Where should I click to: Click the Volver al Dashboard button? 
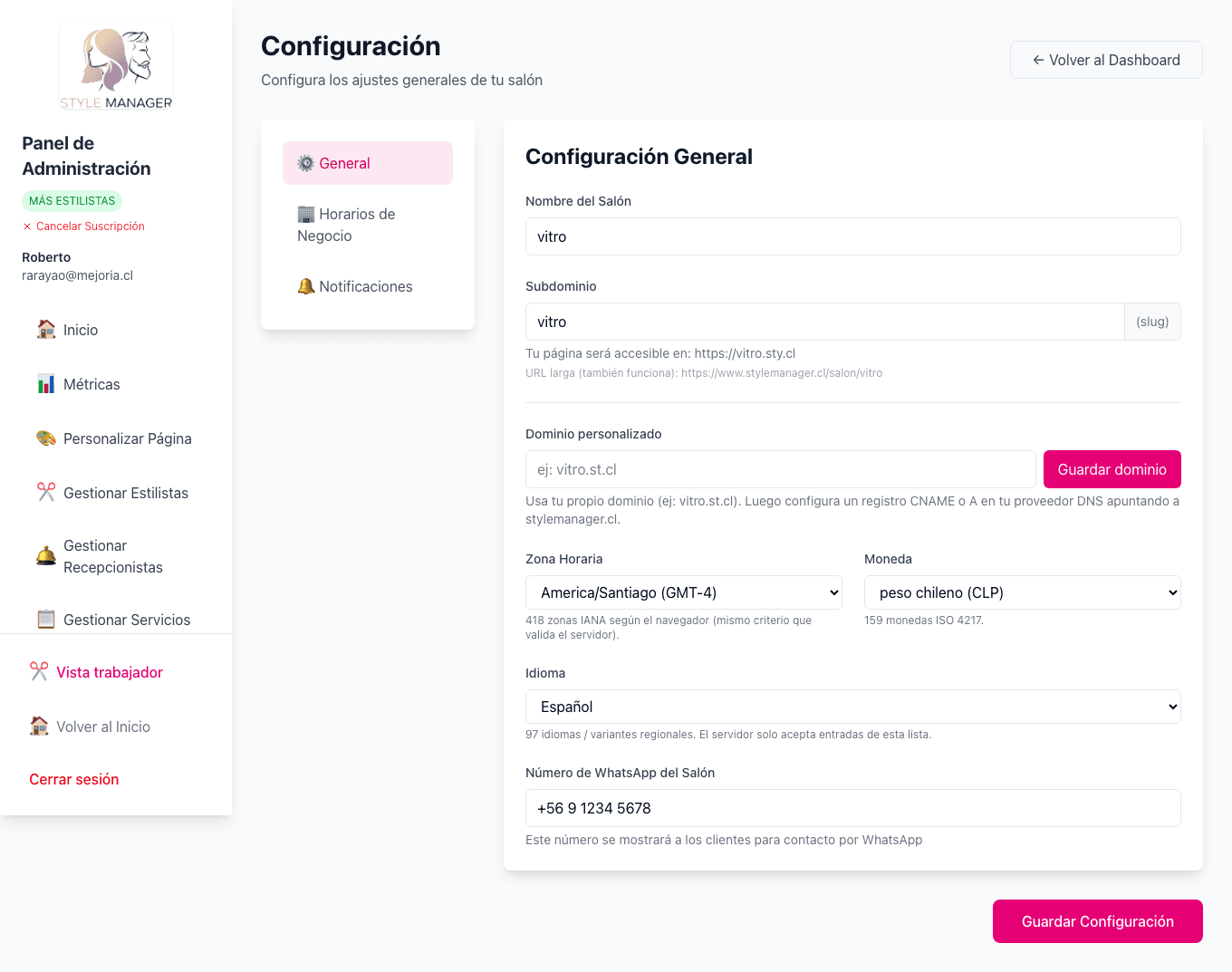pos(1106,60)
